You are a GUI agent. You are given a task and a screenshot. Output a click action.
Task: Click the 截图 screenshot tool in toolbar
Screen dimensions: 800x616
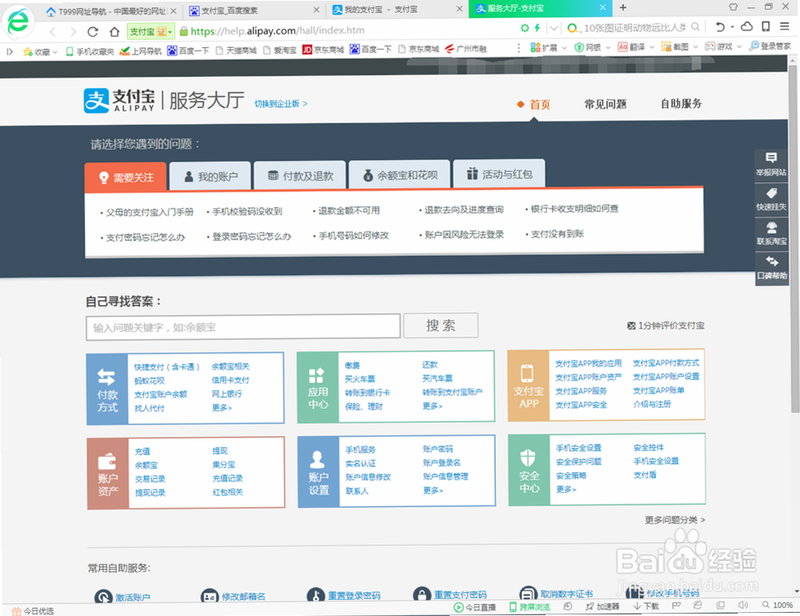(x=675, y=47)
